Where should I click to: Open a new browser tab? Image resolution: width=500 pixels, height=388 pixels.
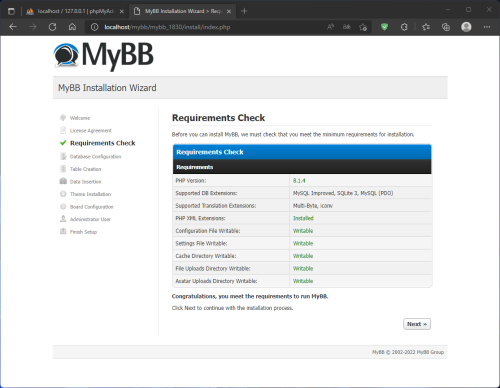point(244,11)
